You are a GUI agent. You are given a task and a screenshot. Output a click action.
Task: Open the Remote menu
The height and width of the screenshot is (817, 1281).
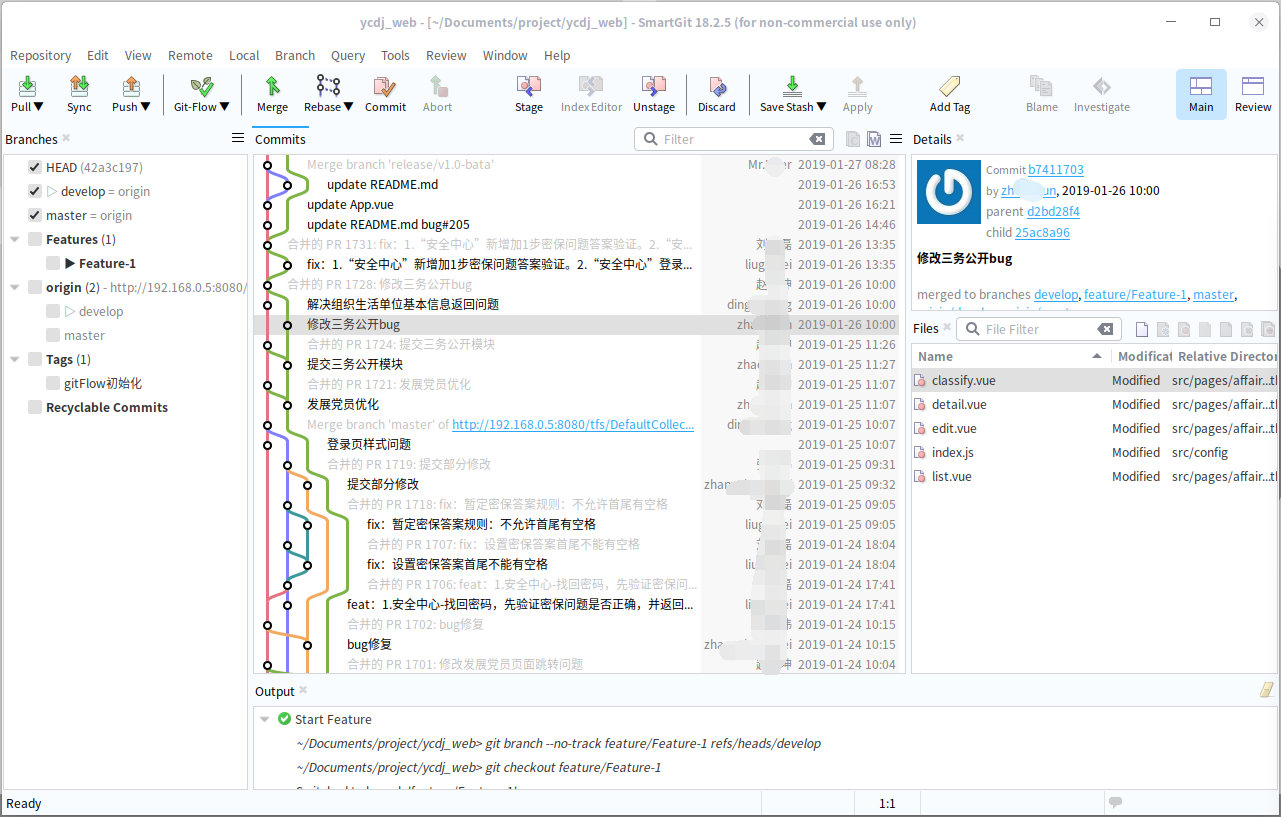190,55
